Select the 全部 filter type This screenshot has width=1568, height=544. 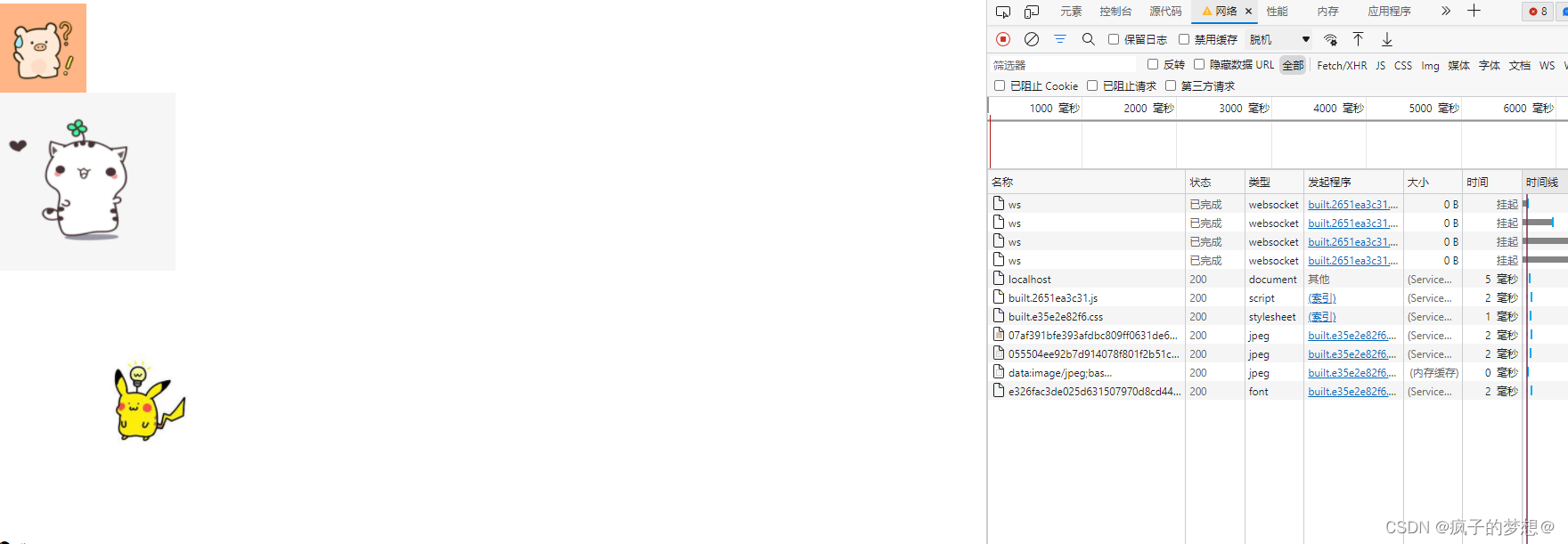[x=1293, y=65]
